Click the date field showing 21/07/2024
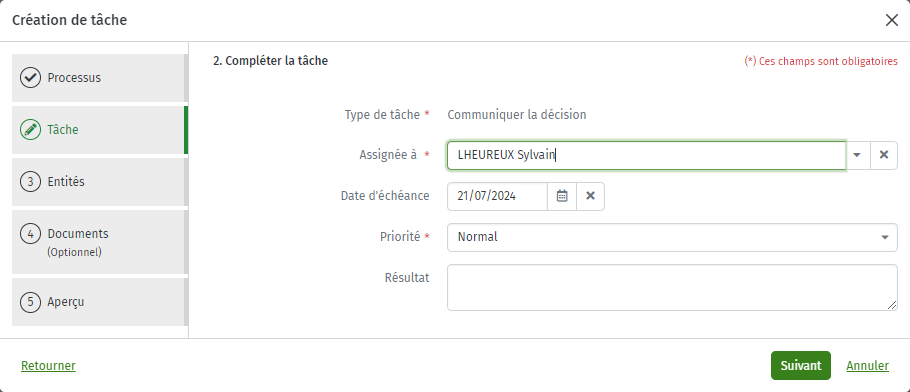Screen dimensions: 910x392 497,196
